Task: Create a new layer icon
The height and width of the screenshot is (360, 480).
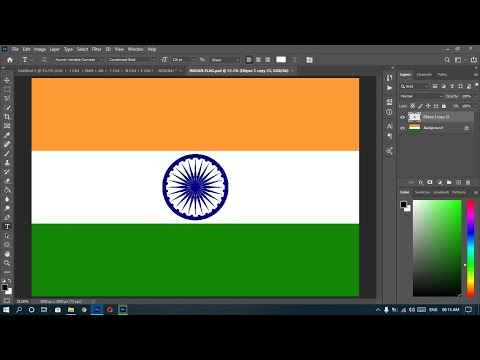Action: click(459, 182)
